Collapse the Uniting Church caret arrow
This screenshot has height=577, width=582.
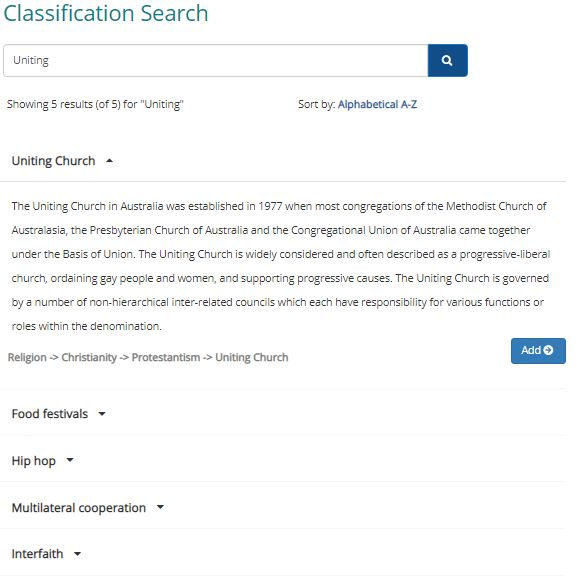pos(109,161)
